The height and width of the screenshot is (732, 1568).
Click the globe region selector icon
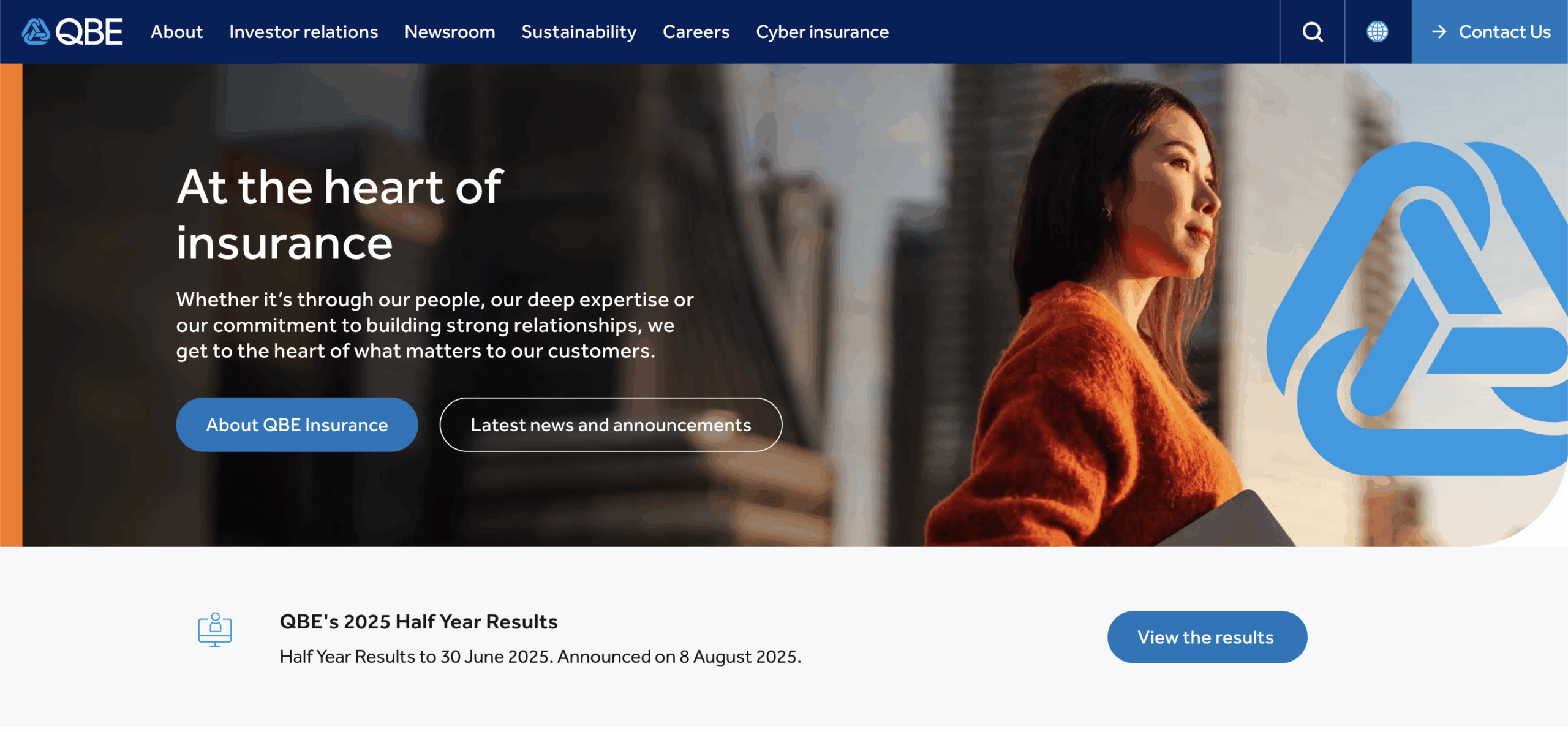(x=1377, y=32)
